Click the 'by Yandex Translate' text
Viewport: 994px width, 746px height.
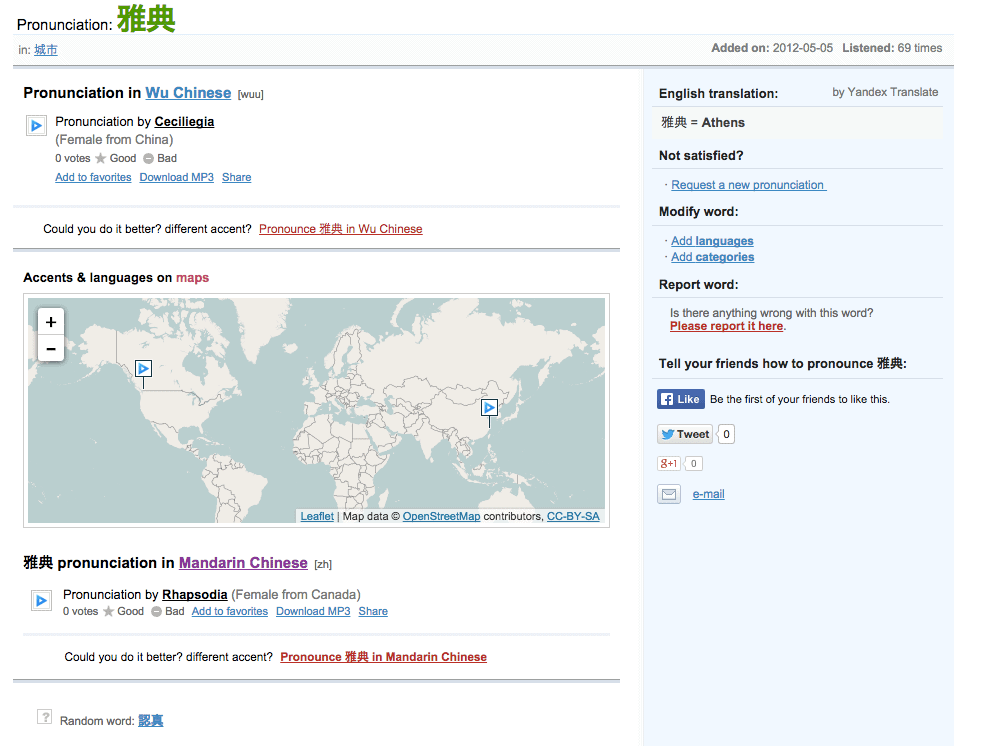885,92
